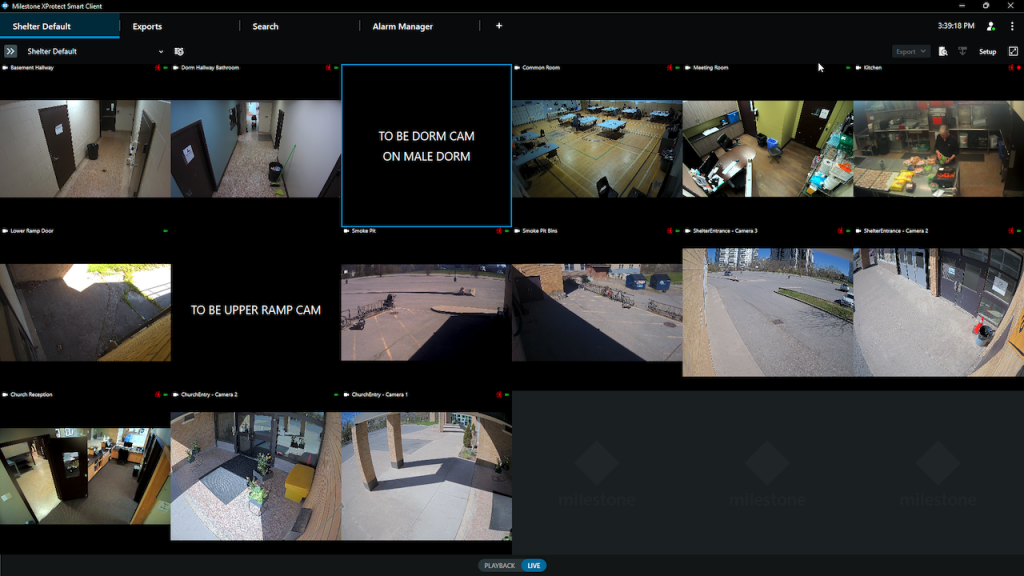Click camera icon beside Common Room title
1024x576 pixels.
pyautogui.click(x=517, y=68)
